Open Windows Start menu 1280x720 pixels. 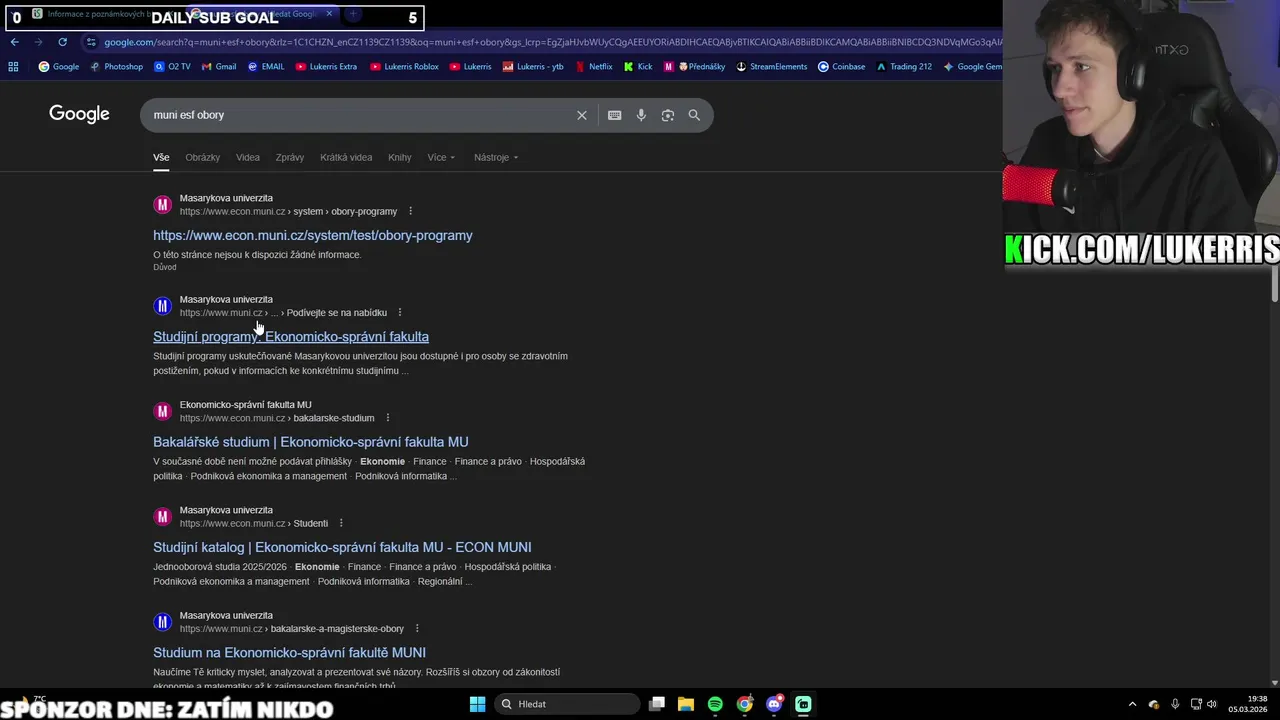(477, 704)
